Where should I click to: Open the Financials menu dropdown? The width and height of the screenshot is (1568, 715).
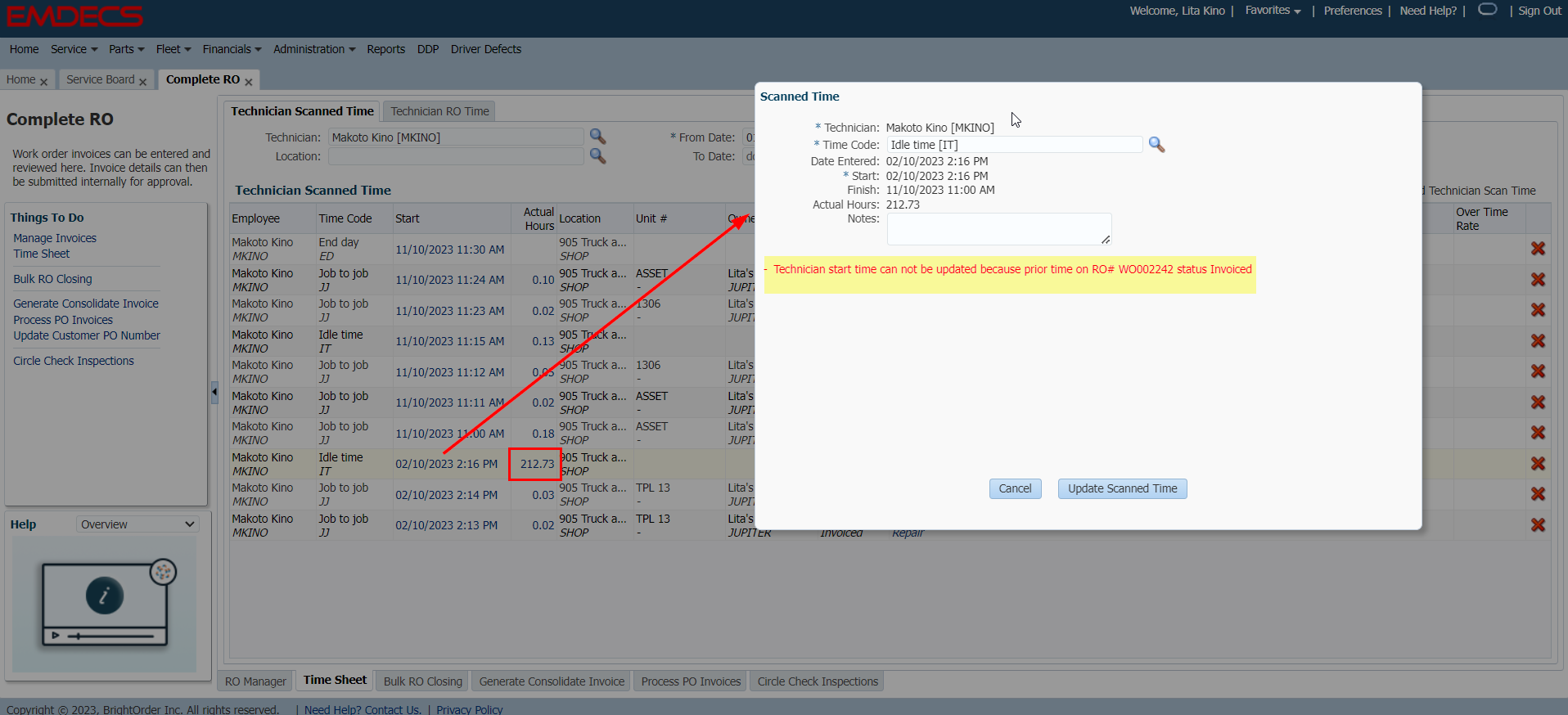click(x=232, y=49)
